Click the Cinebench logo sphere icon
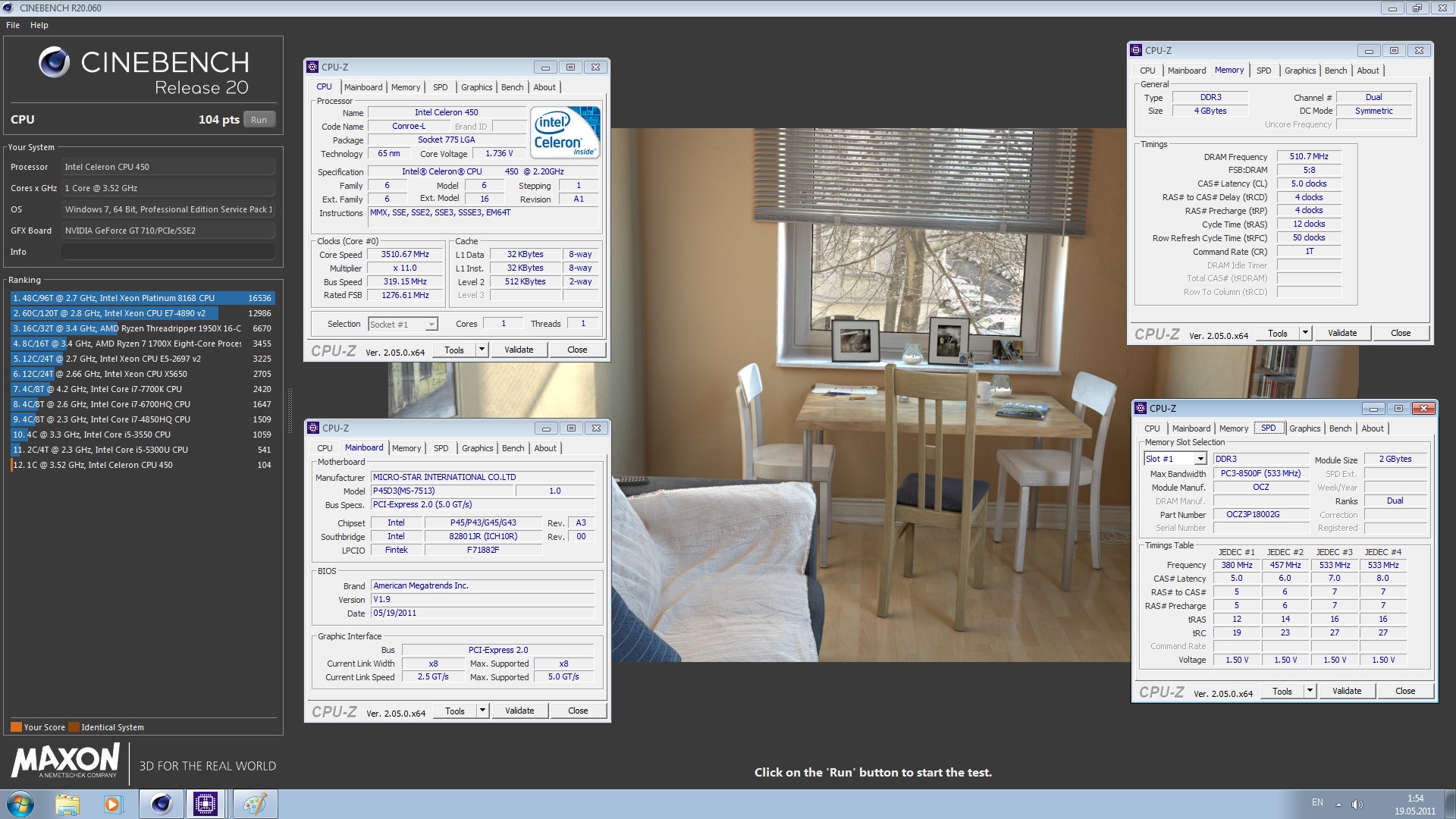Viewport: 1456px width, 819px height. pos(55,62)
